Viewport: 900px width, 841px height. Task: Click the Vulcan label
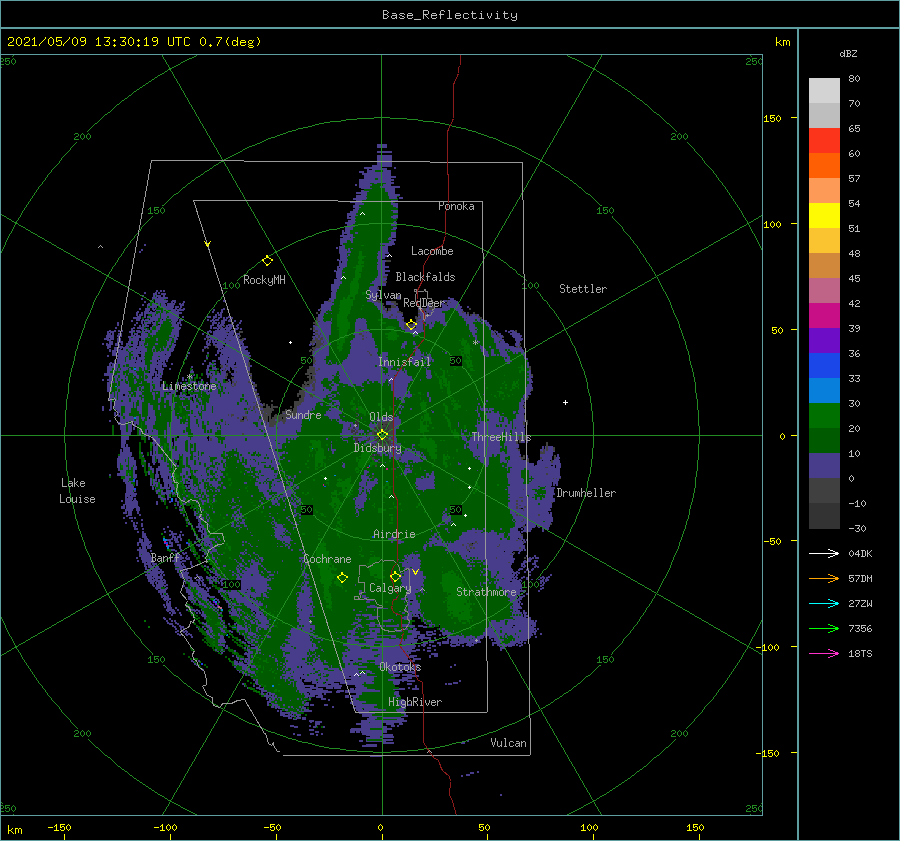(x=509, y=742)
